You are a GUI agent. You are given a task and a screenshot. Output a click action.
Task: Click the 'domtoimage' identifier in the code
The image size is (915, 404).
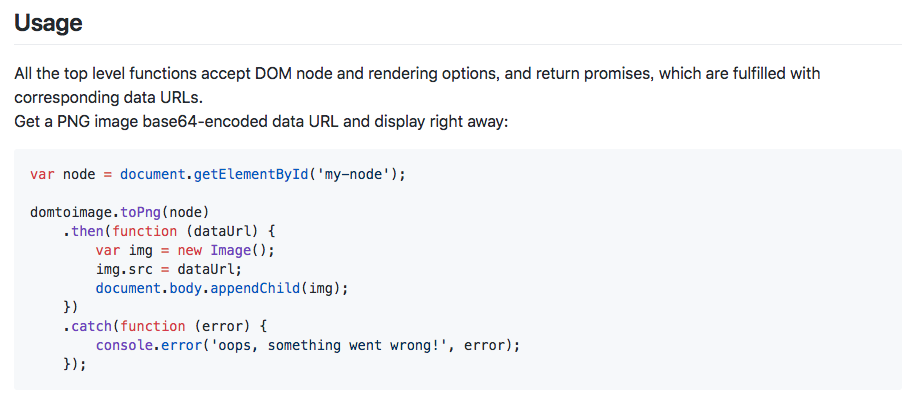click(x=71, y=212)
